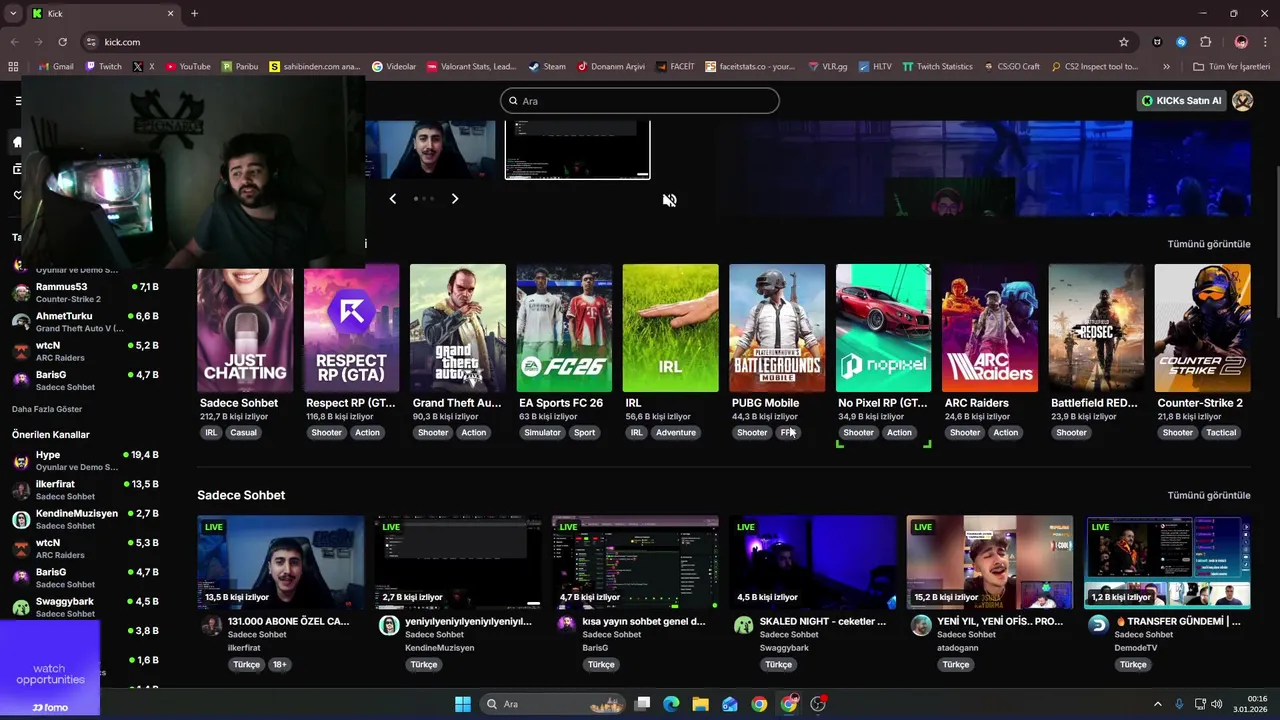Open the YENİ YIL, YENİ OFİS stream thumbnail
1280x720 pixels.
pyautogui.click(x=990, y=562)
